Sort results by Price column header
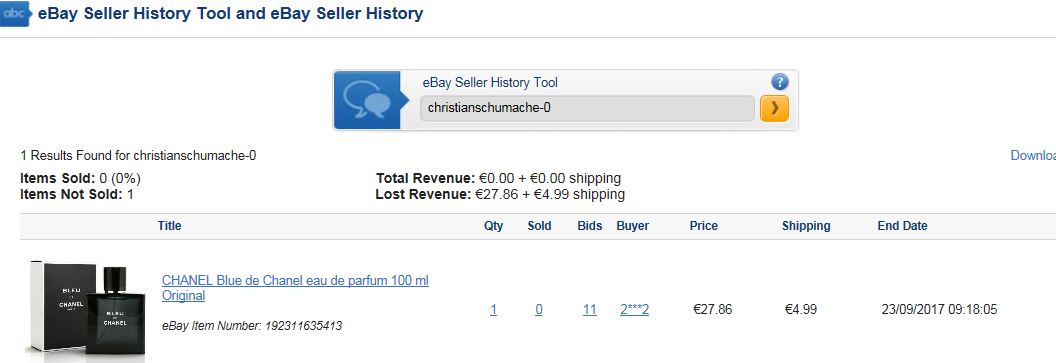Image resolution: width=1056 pixels, height=363 pixels. click(704, 226)
